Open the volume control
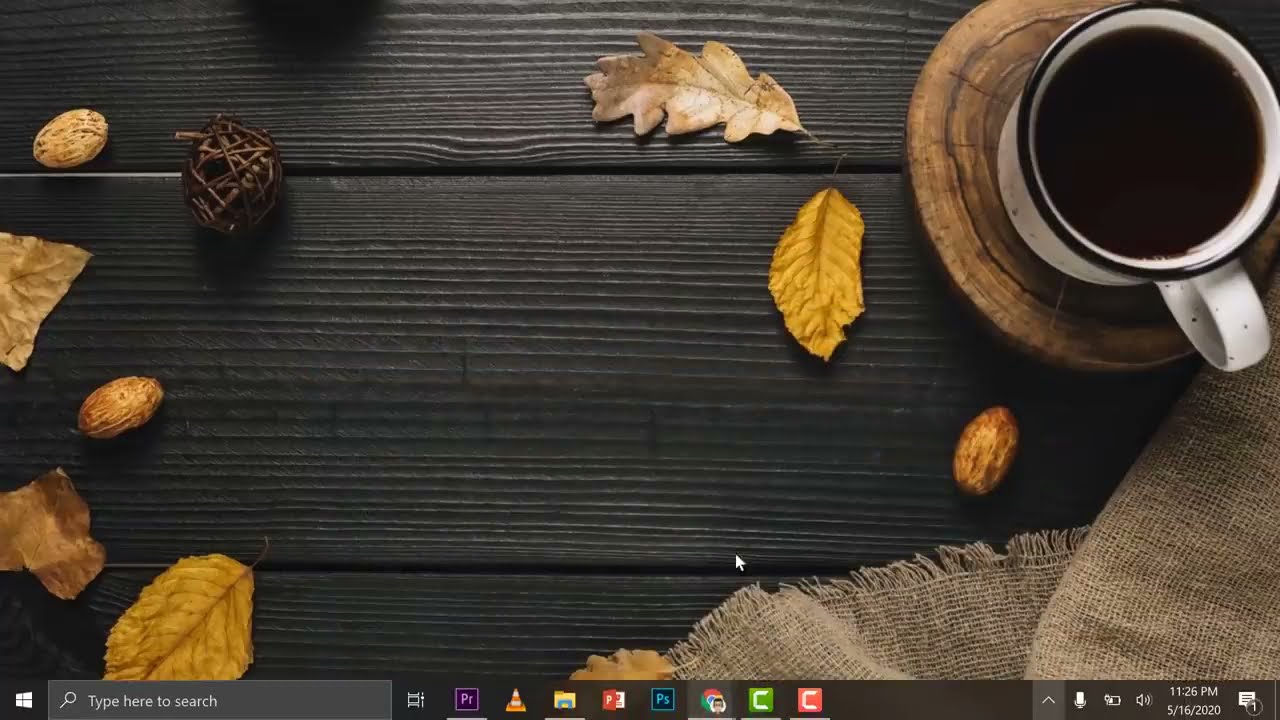The height and width of the screenshot is (720, 1280). 1144,700
